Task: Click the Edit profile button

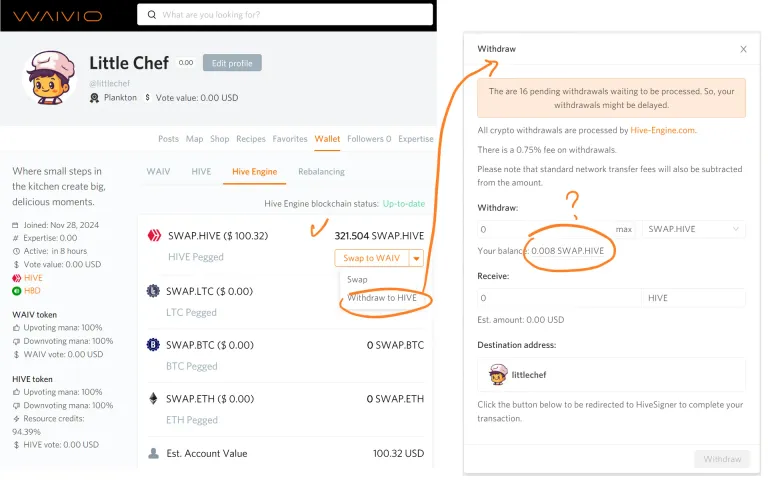Action: click(x=232, y=63)
